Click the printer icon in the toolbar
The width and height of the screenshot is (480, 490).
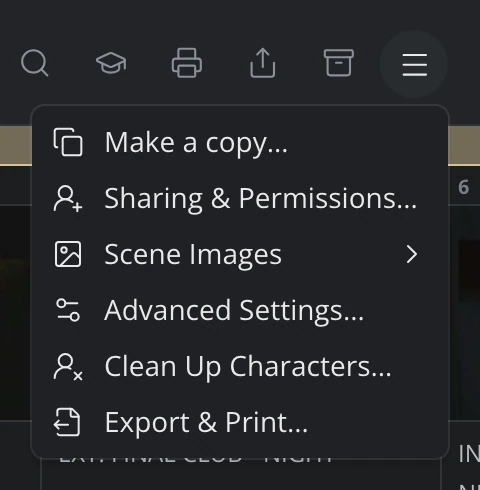click(x=187, y=63)
